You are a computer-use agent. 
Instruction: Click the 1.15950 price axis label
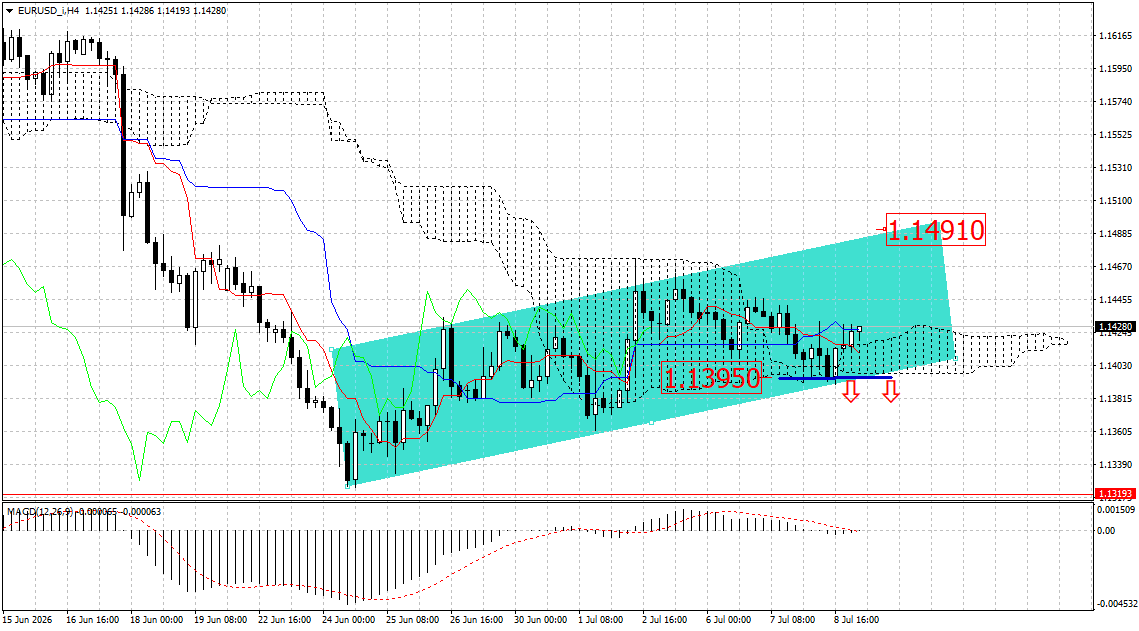pos(1115,69)
